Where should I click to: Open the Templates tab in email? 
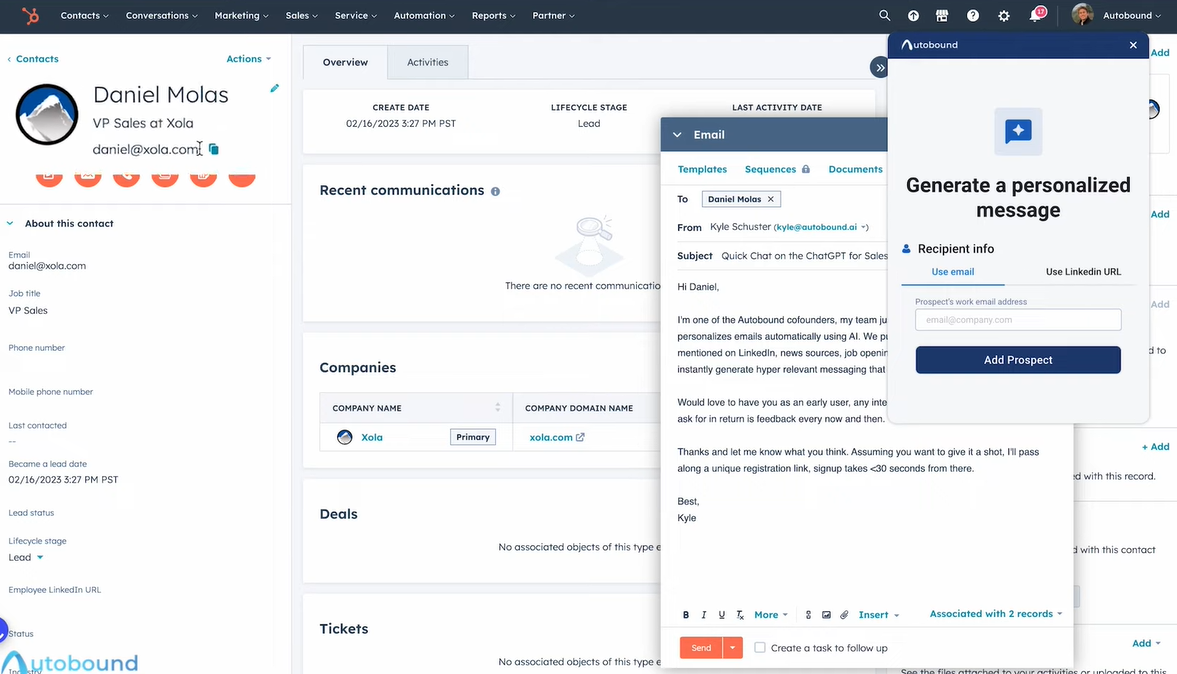click(702, 170)
